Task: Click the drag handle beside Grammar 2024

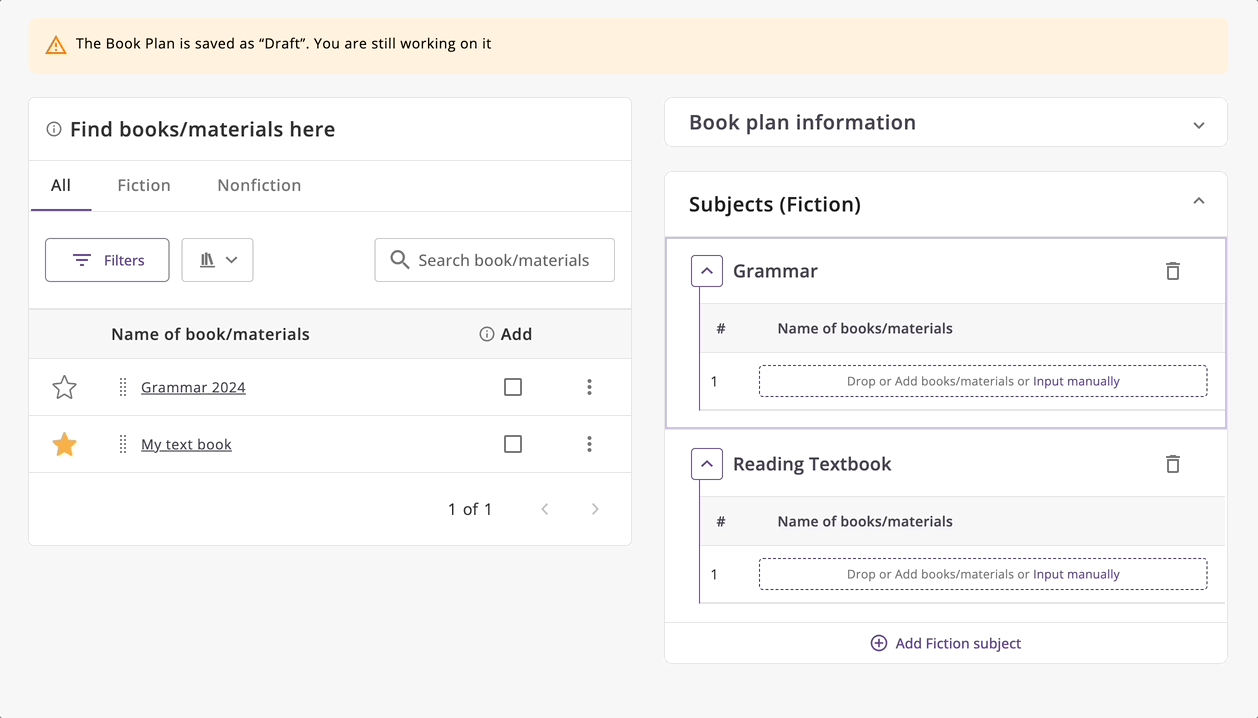Action: (123, 387)
